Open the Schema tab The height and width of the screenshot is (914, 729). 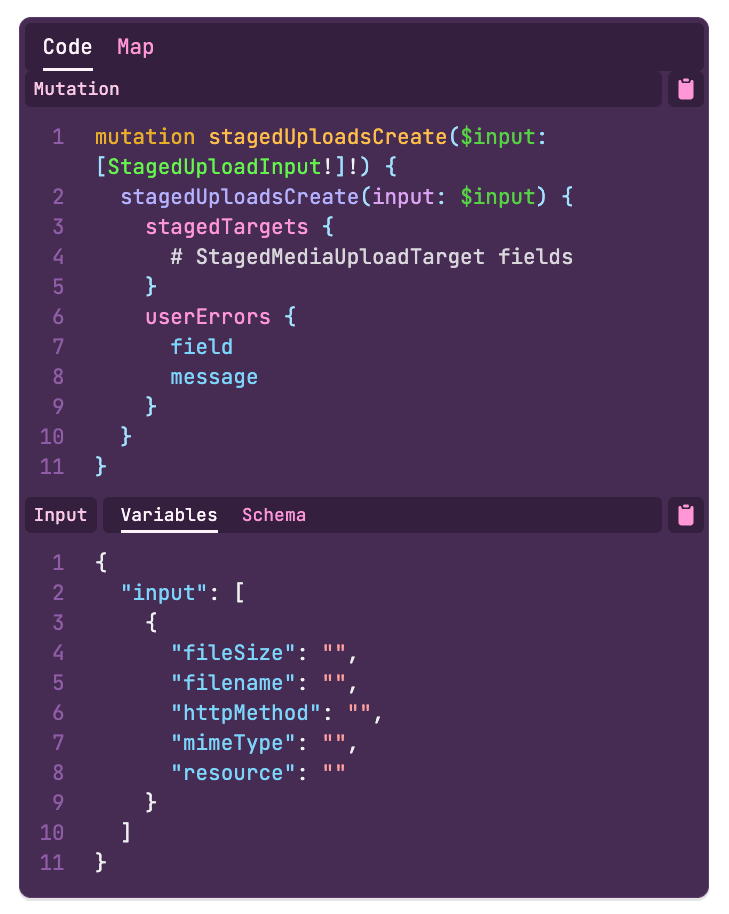click(x=274, y=515)
